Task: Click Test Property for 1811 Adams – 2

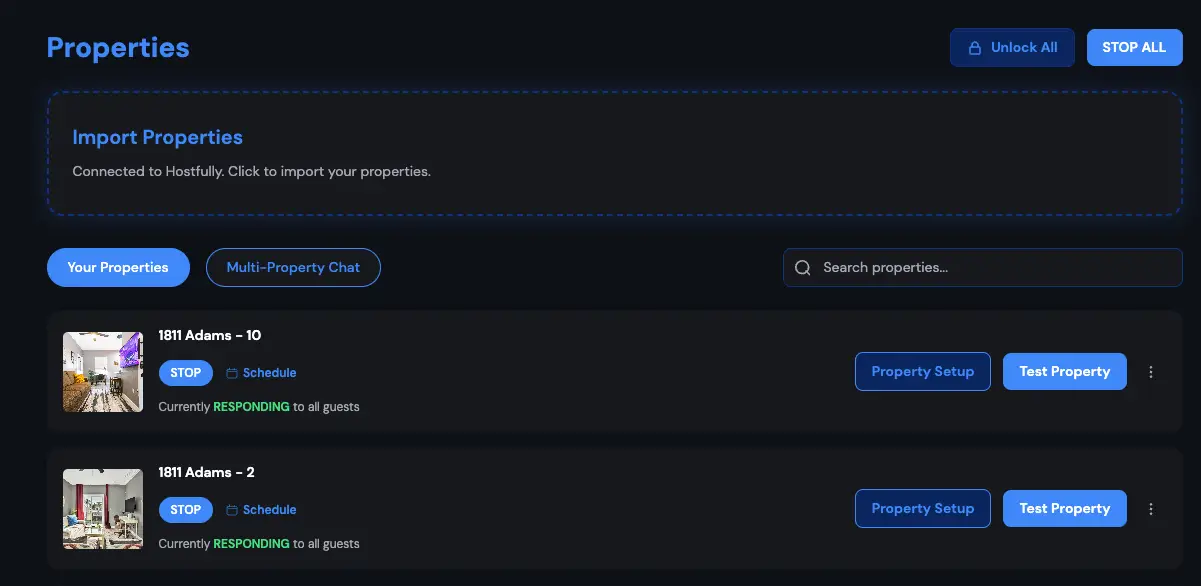Action: pos(1064,508)
